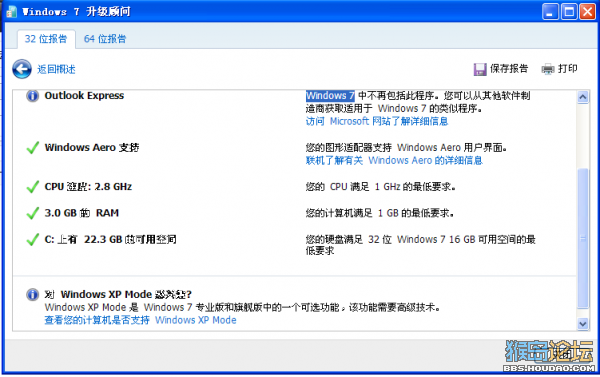Viewport: 600px width, 377px height.
Task: Click the 3.0 GB RAM label
Action: click(x=82, y=213)
